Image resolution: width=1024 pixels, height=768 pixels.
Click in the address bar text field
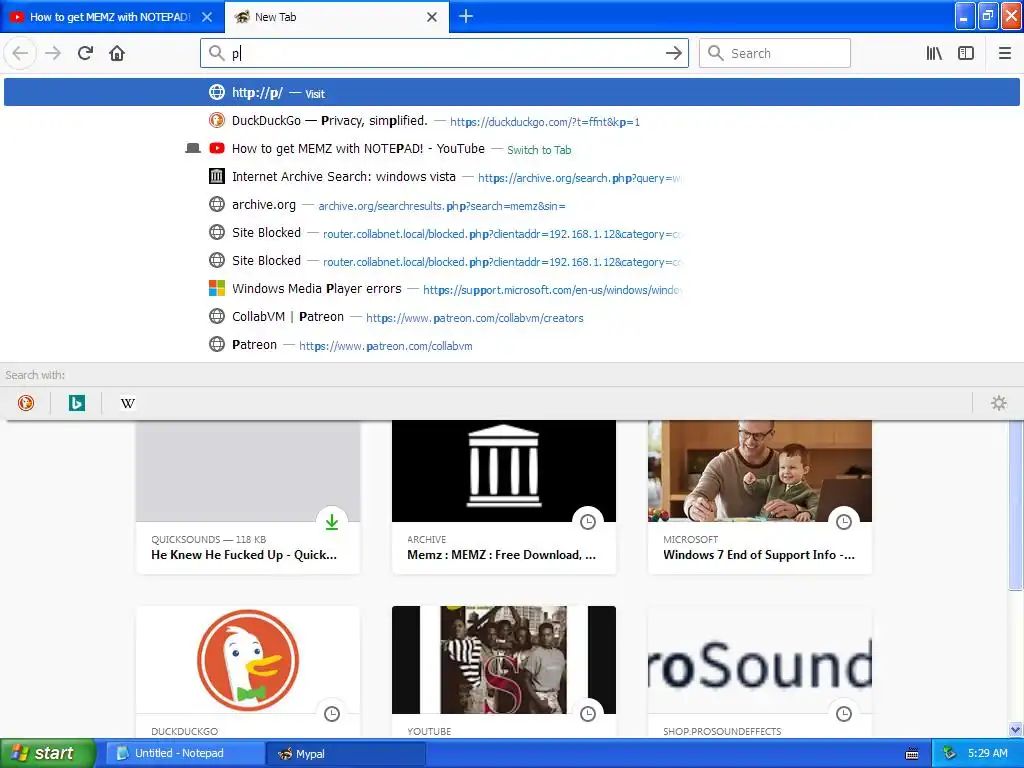[444, 53]
